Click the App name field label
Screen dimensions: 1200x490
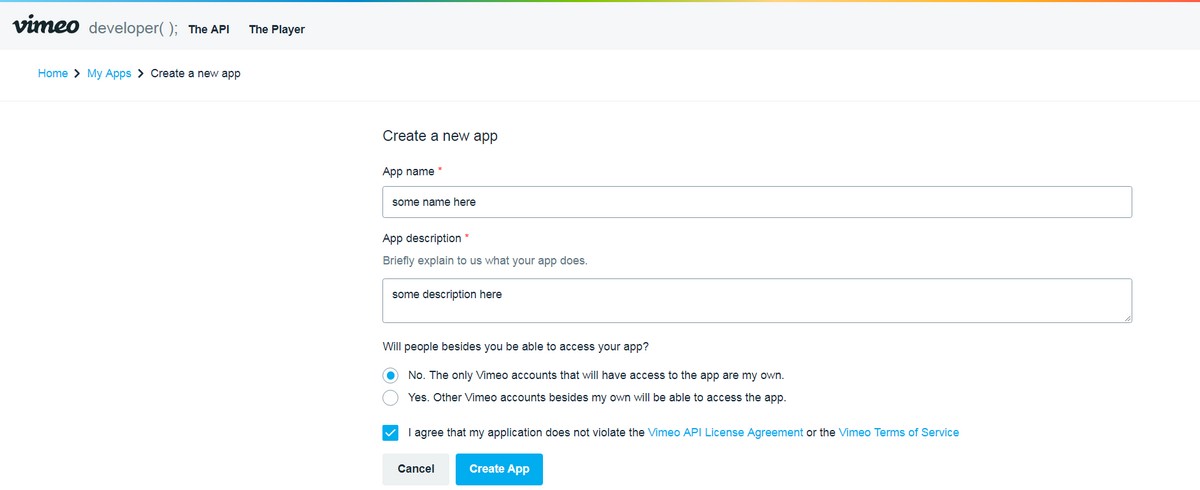(408, 172)
